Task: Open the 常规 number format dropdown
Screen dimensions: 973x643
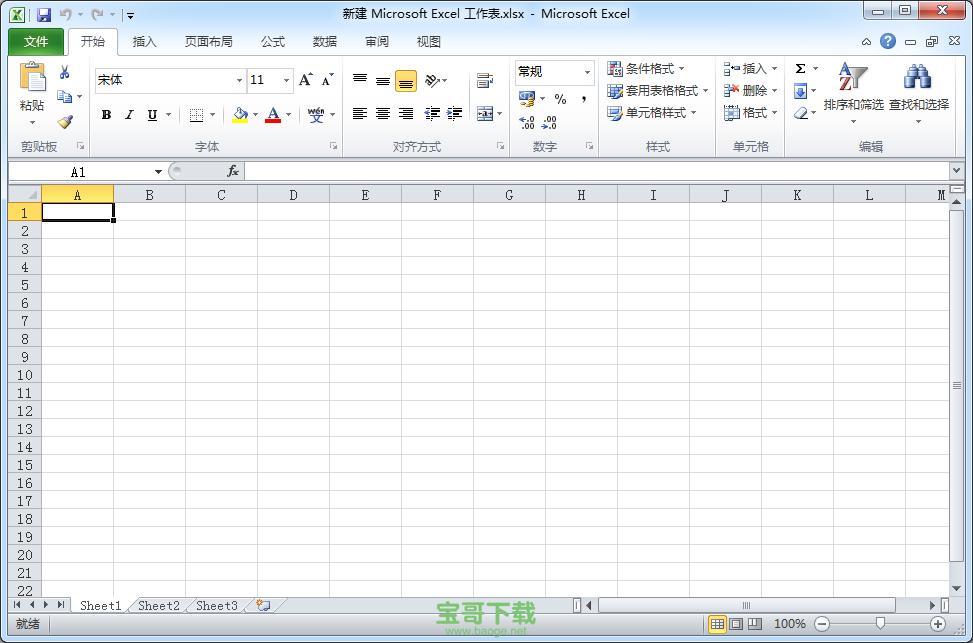Action: pyautogui.click(x=587, y=72)
